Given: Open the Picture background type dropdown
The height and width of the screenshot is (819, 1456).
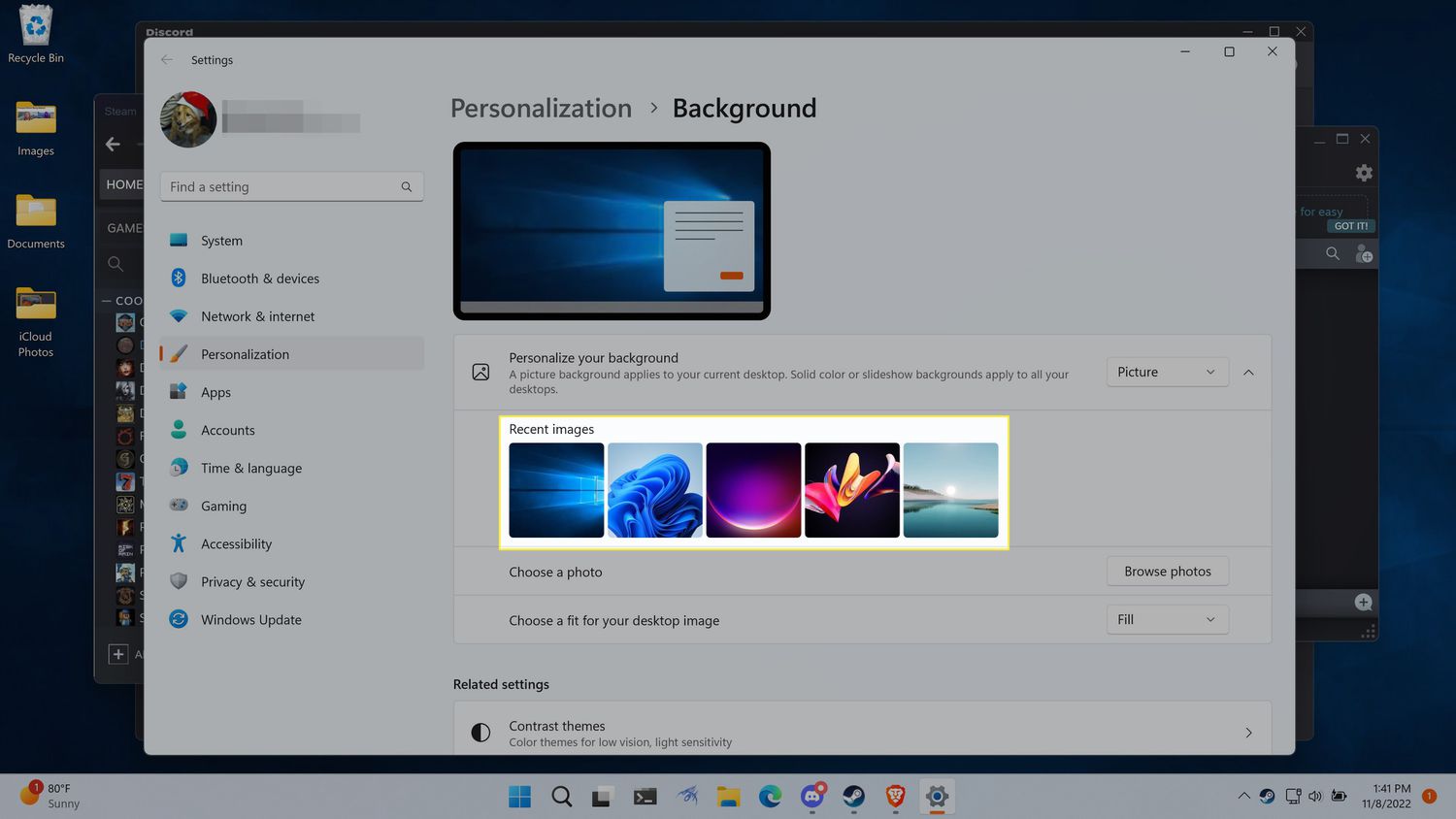Looking at the screenshot, I should coord(1167,373).
